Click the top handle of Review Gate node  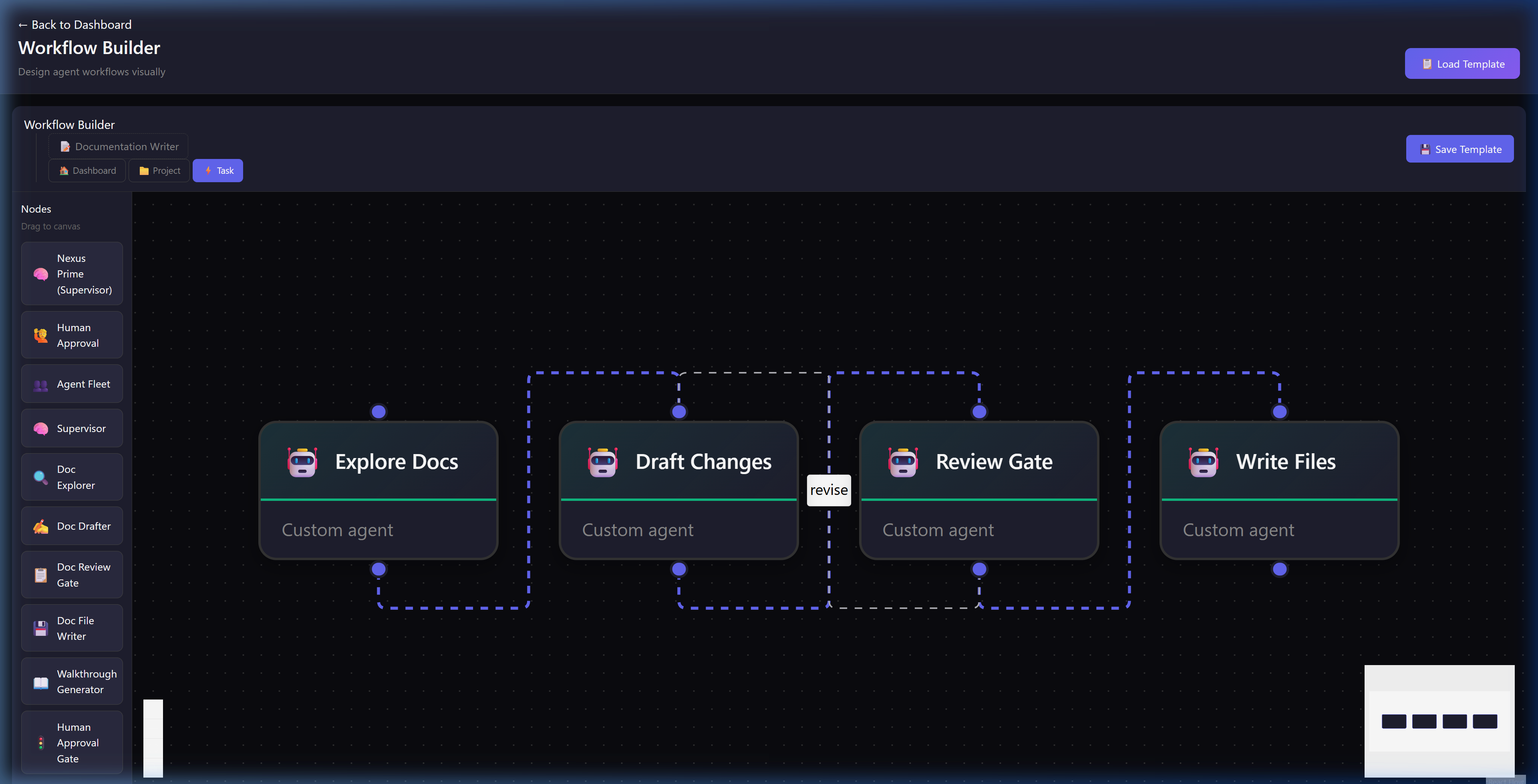pos(979,411)
